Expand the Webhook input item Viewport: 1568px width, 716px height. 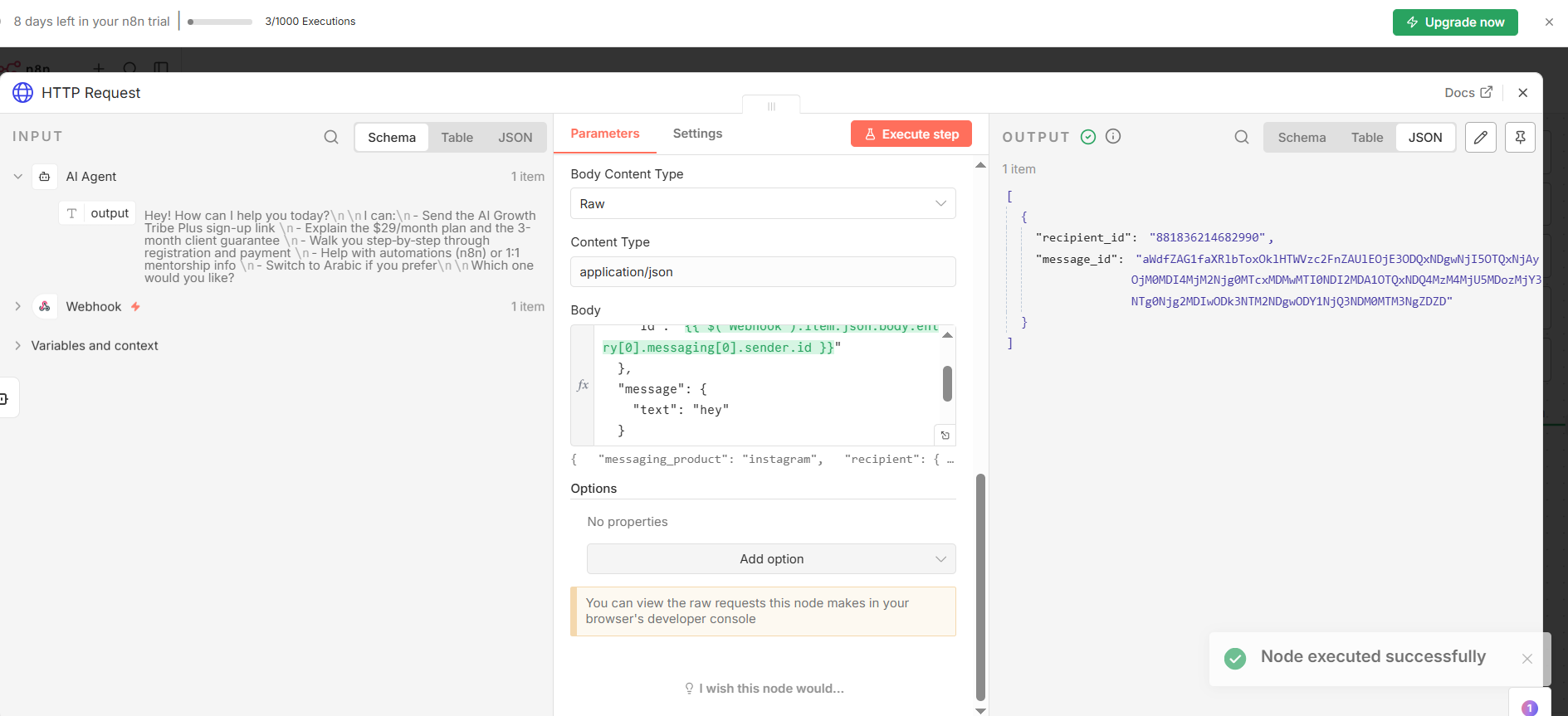click(17, 307)
